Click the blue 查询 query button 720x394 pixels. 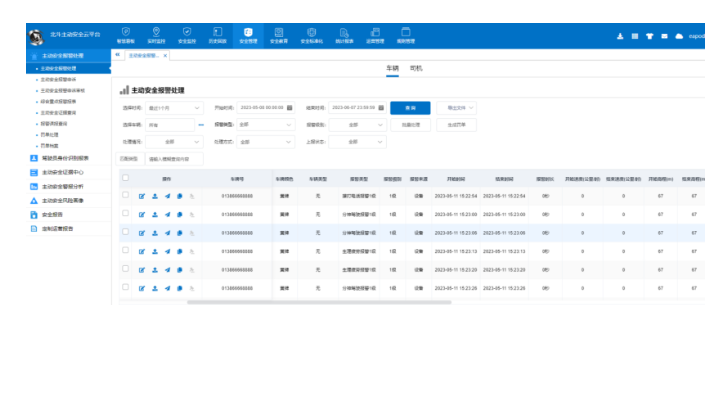tap(410, 108)
